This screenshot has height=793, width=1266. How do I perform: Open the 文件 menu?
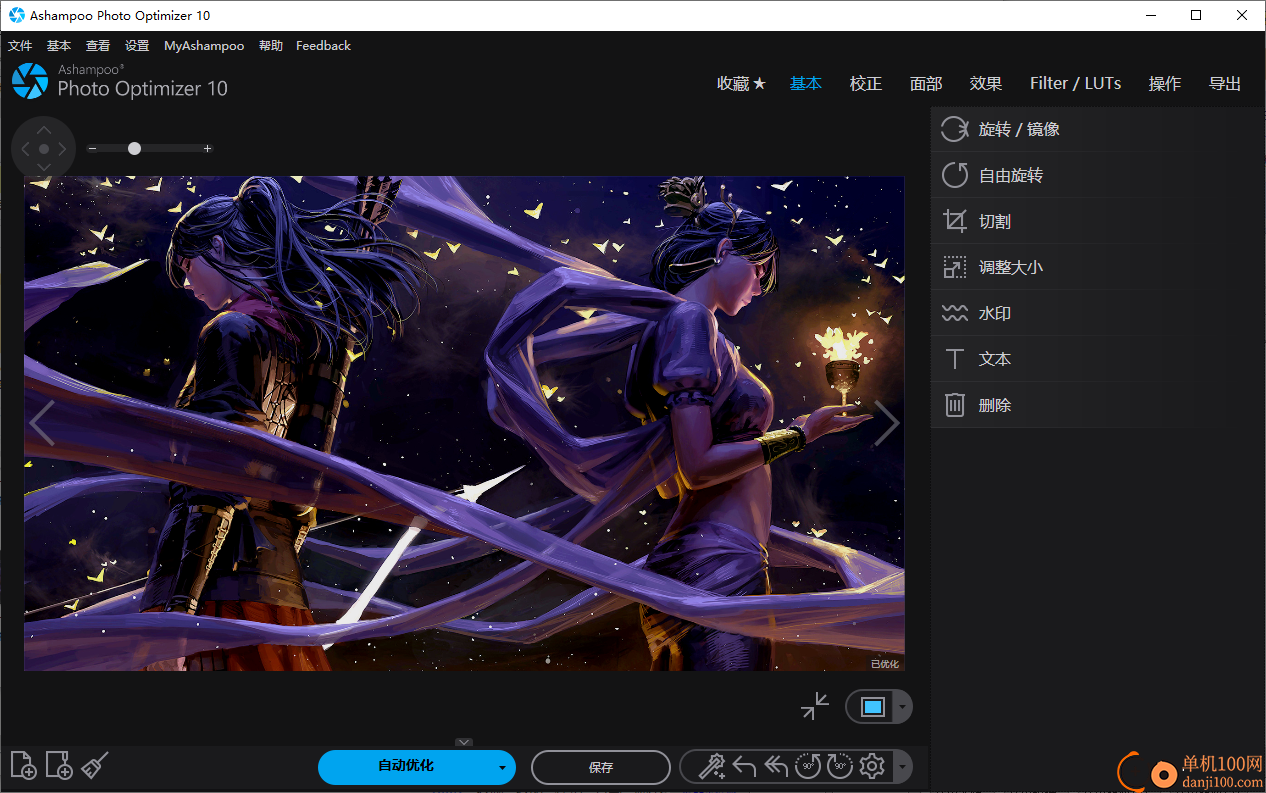[20, 46]
